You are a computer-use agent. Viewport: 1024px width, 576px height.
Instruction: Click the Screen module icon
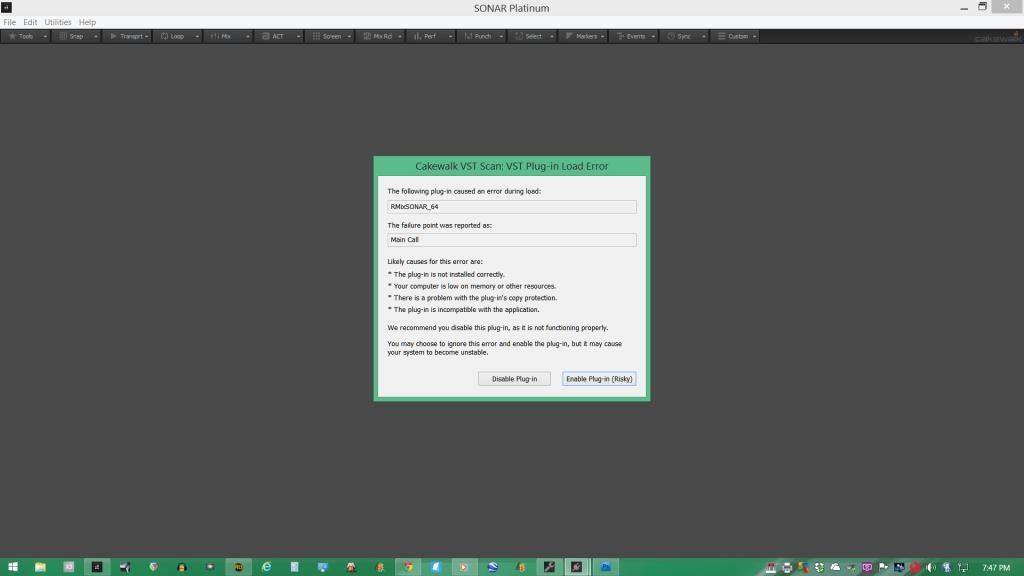pos(316,36)
